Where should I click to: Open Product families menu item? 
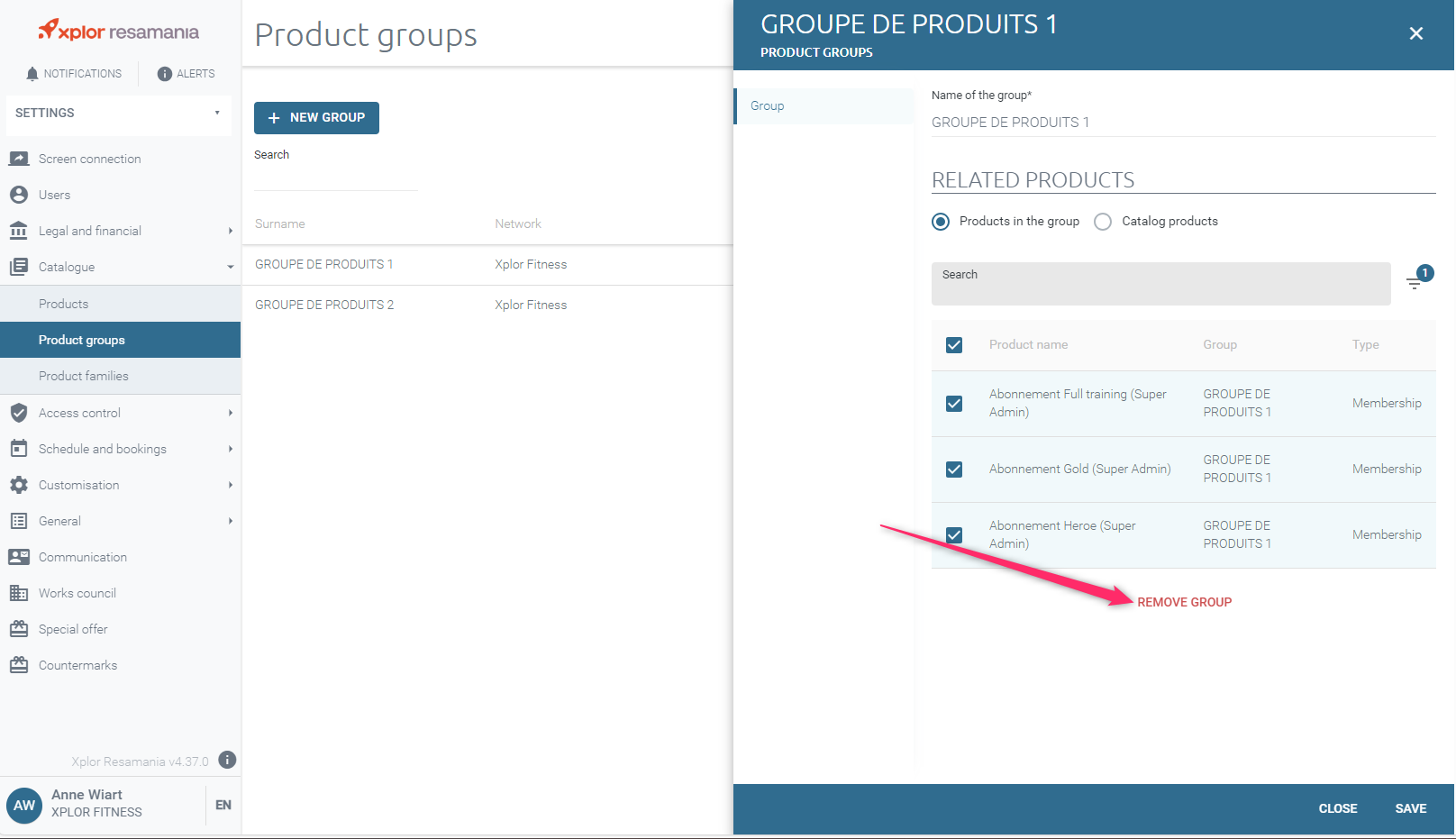pos(84,376)
